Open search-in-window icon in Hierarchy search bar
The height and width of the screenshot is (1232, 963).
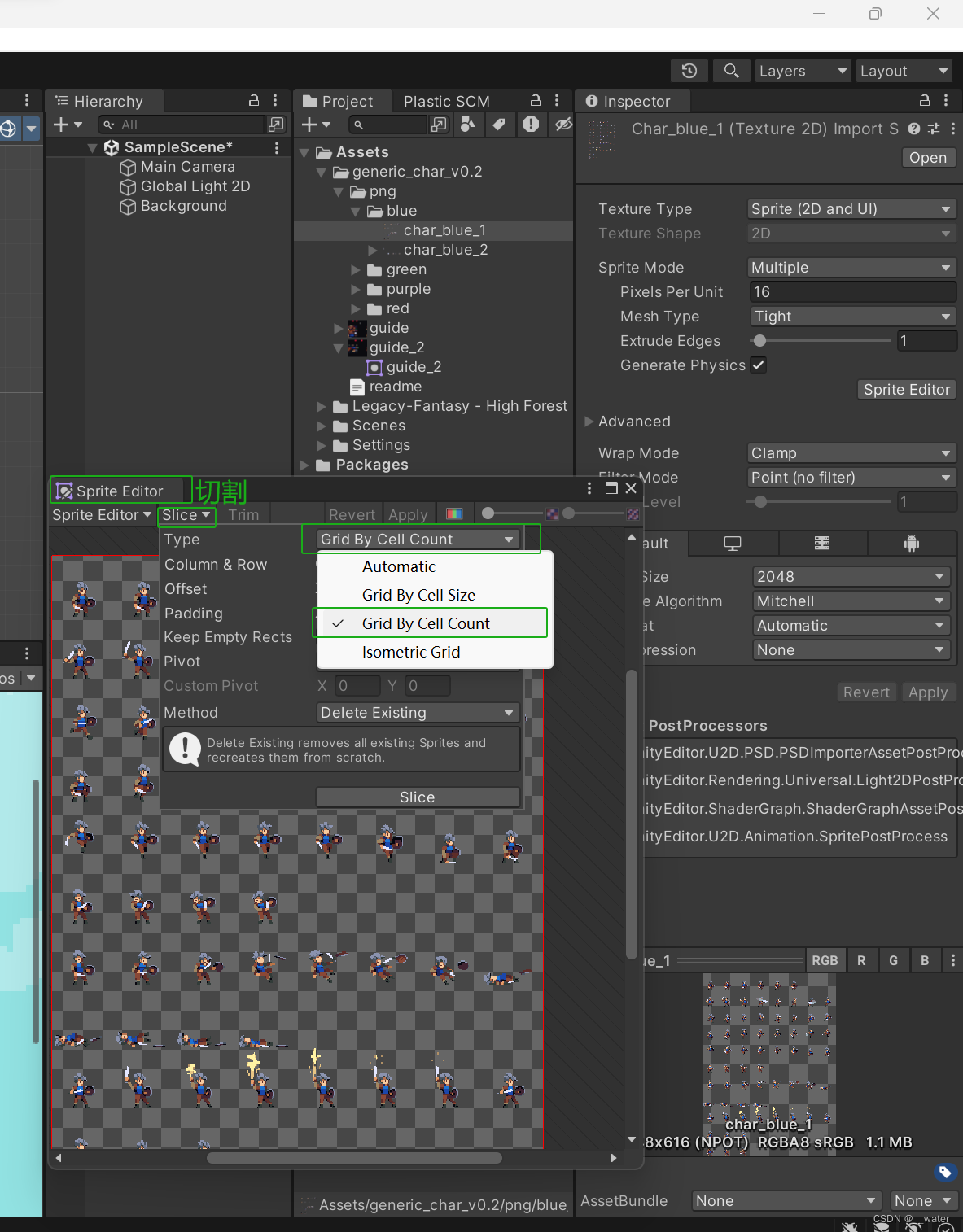tap(277, 124)
